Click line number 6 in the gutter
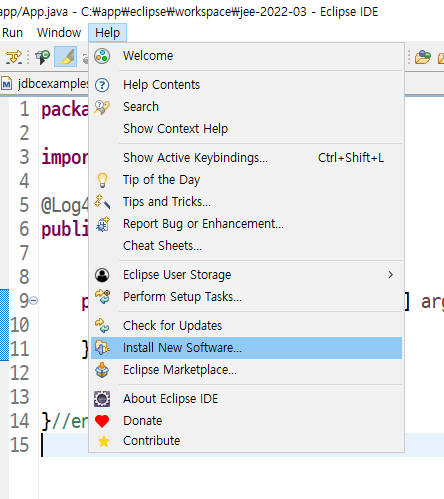Image resolution: width=444 pixels, height=499 pixels. click(x=24, y=229)
